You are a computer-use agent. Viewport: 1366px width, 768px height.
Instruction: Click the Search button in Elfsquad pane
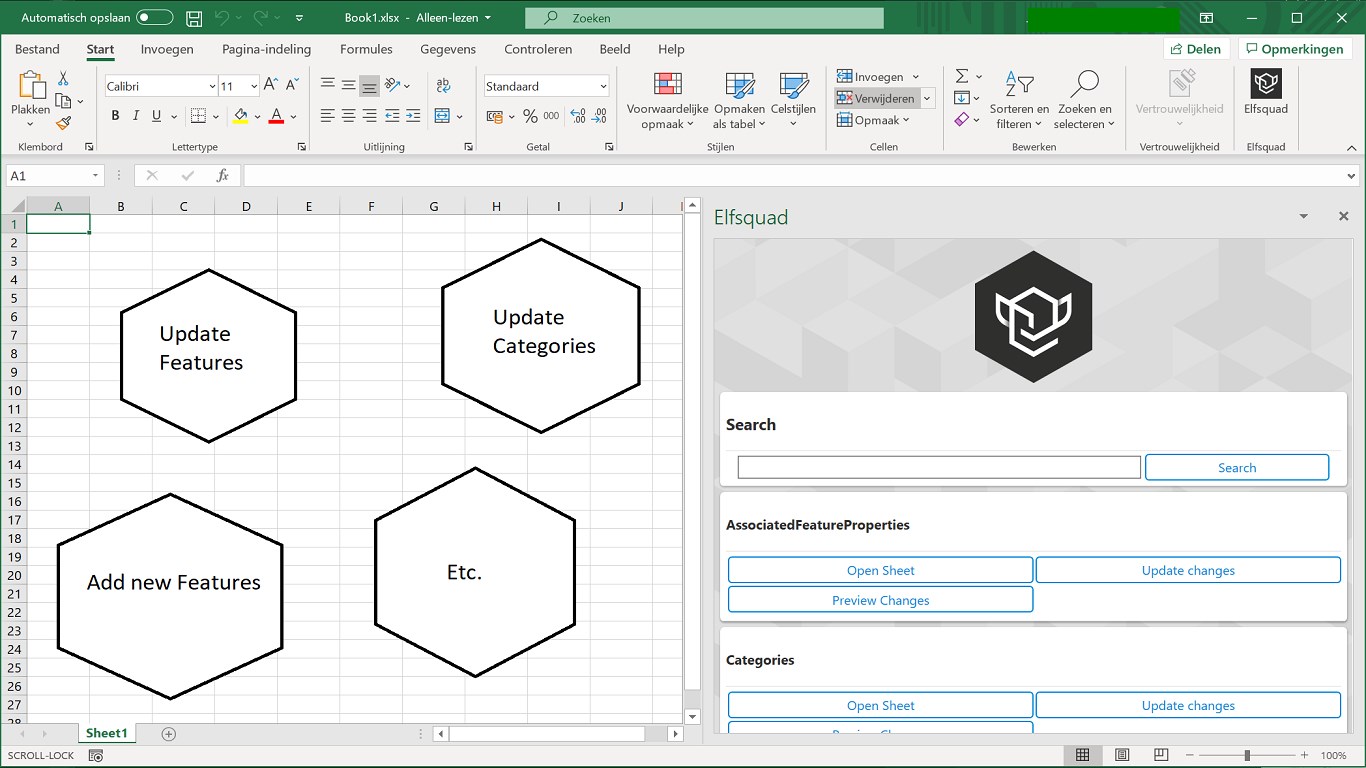click(1237, 467)
